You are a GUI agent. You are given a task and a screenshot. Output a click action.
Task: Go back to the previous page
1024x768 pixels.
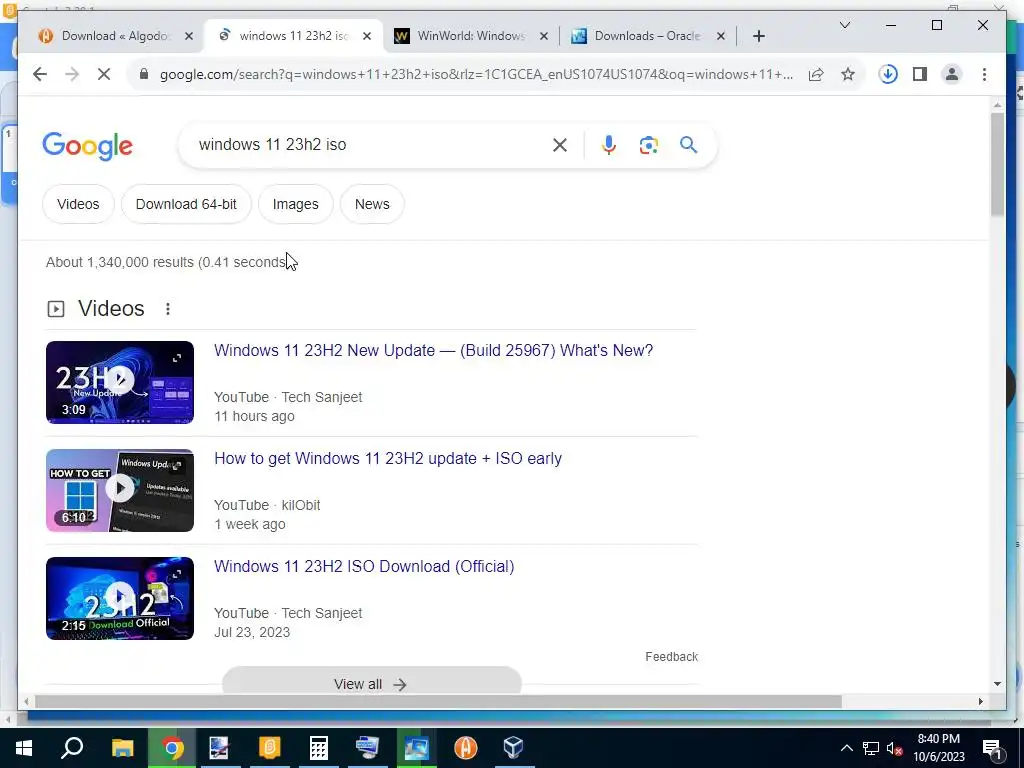[x=40, y=74]
